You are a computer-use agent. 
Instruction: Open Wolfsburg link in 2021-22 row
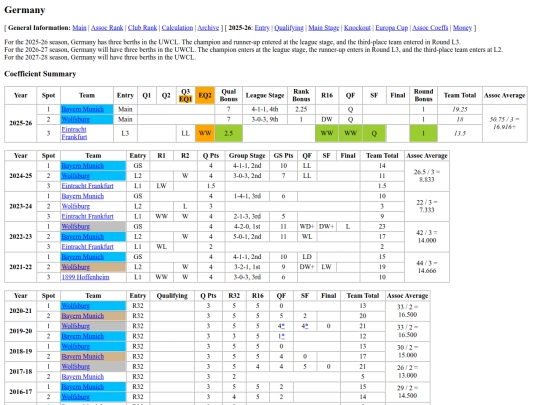tap(75, 267)
